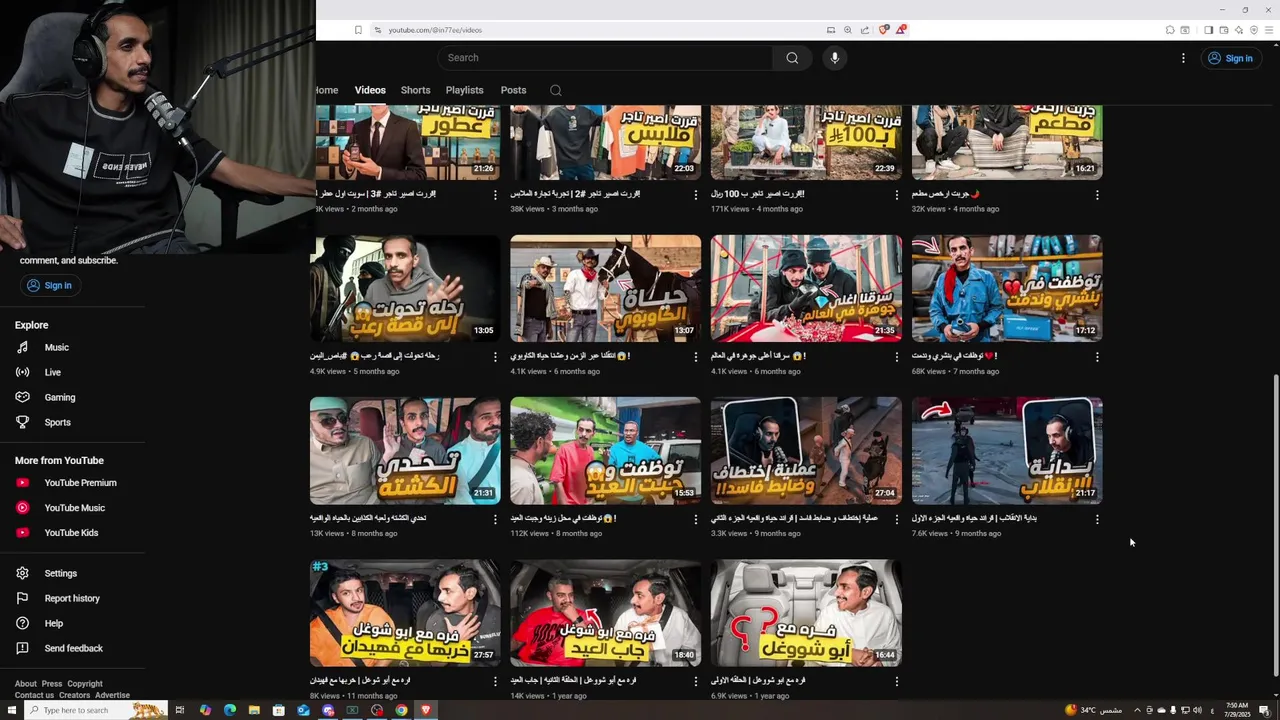Viewport: 1280px width, 720px height.
Task: Open the browser extensions puzzle icon
Action: coord(1170,30)
